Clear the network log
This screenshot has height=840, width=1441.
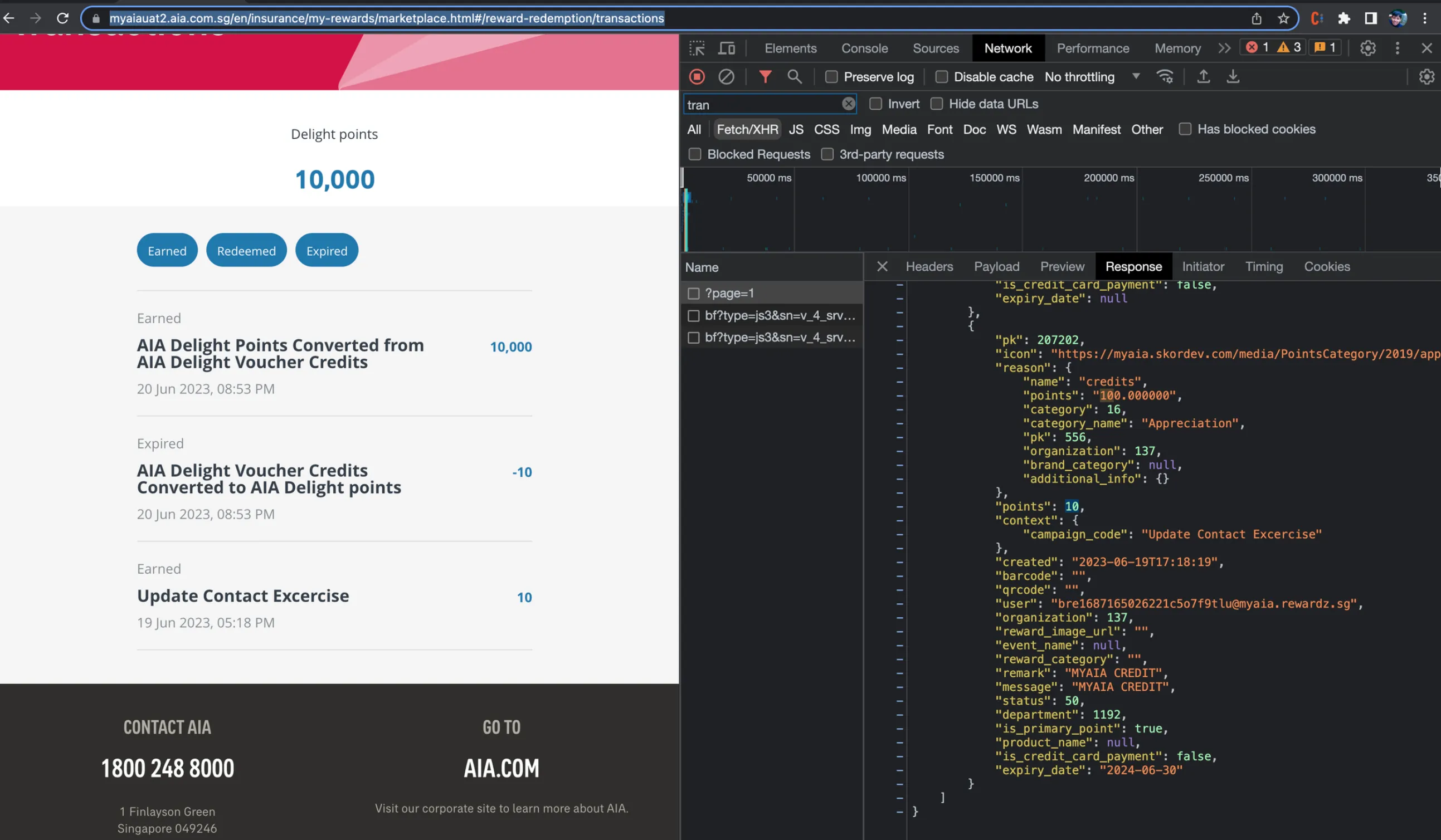click(726, 76)
